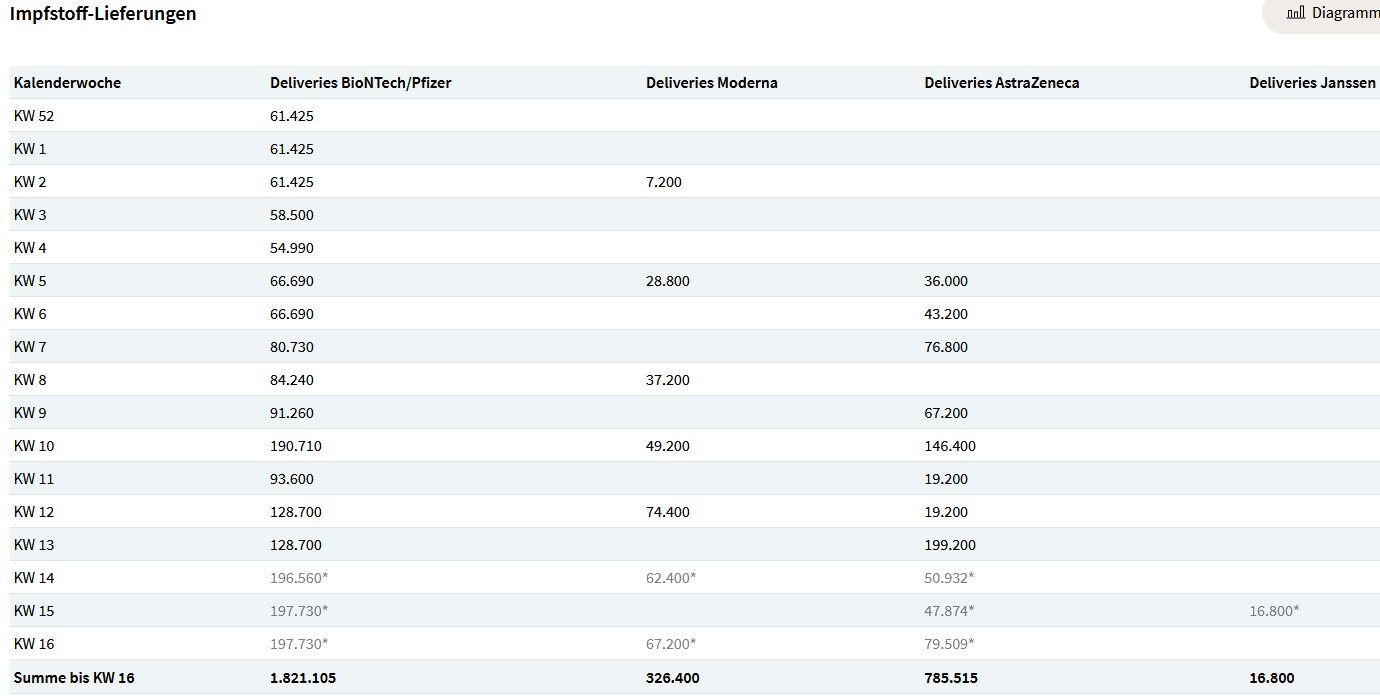Open the Diagramm chart view button
This screenshot has height=700, width=1380.
(x=1322, y=13)
